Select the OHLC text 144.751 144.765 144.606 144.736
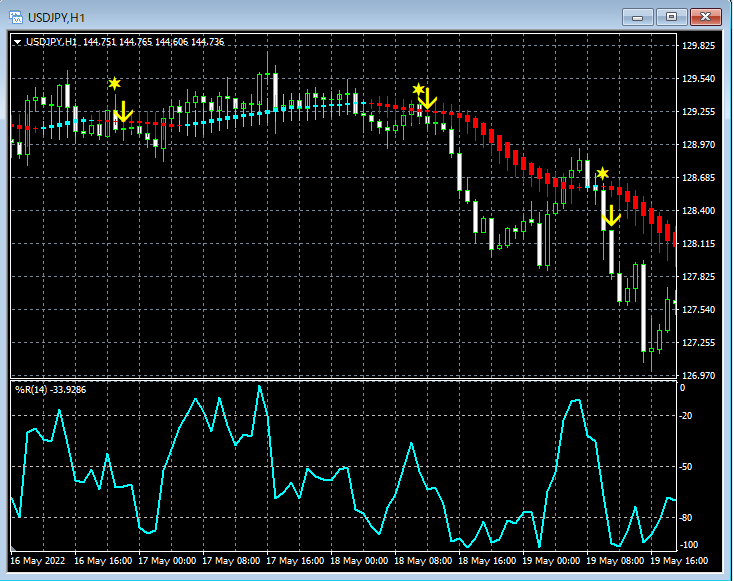 (154, 42)
